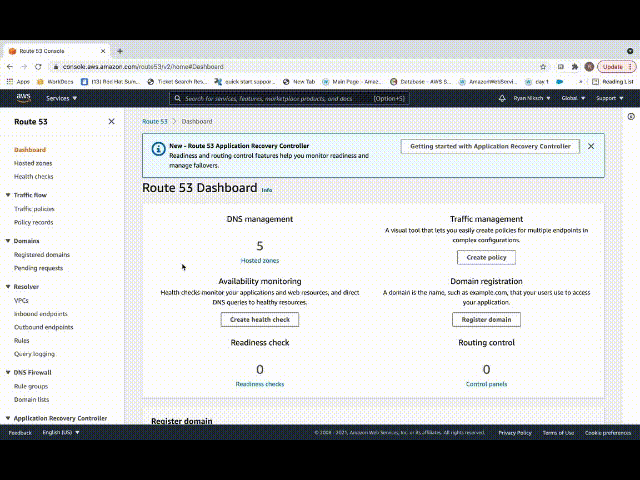Screen dimensions: 640x480
Task: Open the WorkDocs bookmark
Action: pyautogui.click(x=55, y=82)
